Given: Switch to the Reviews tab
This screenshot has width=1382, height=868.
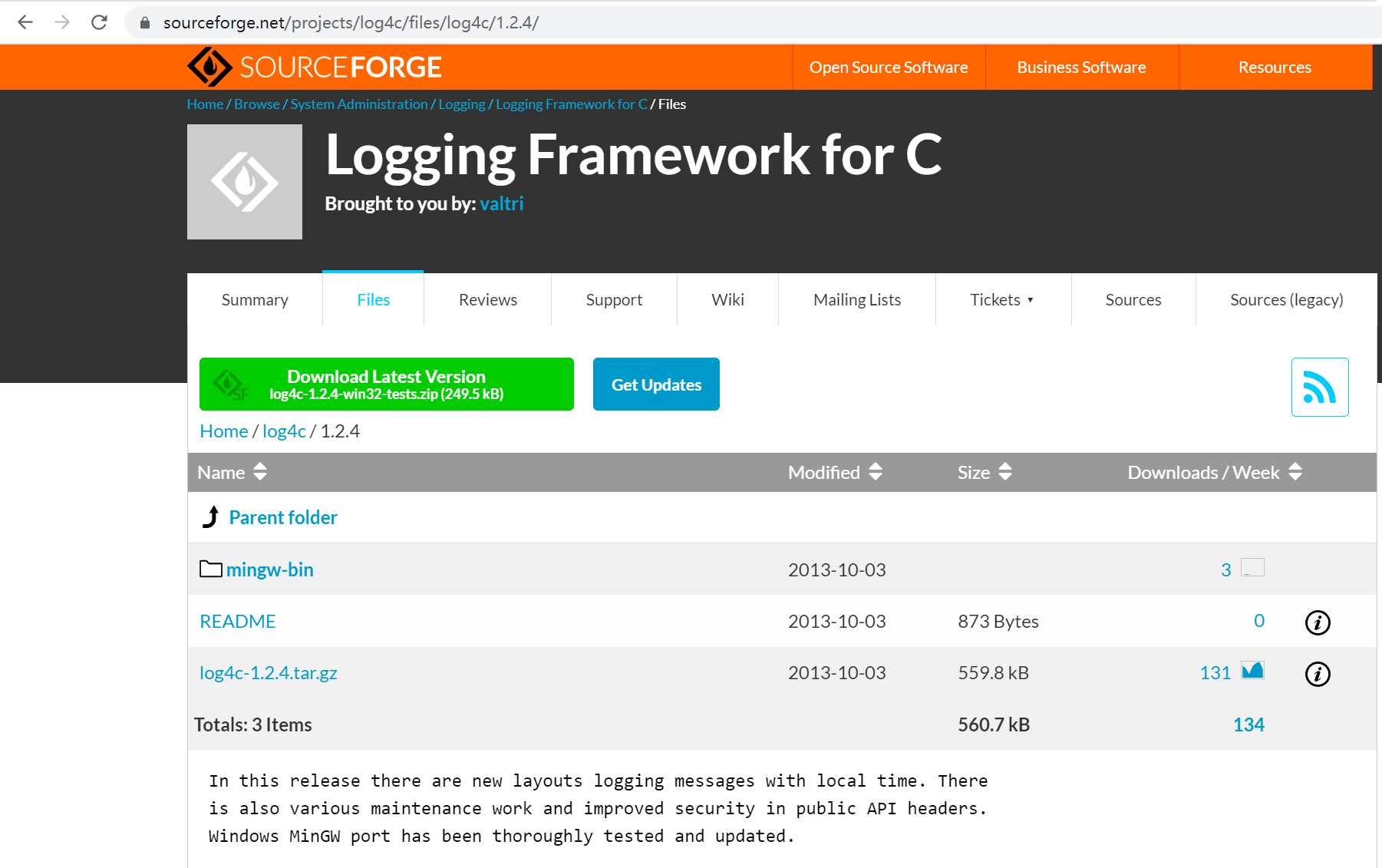Looking at the screenshot, I should 487,299.
